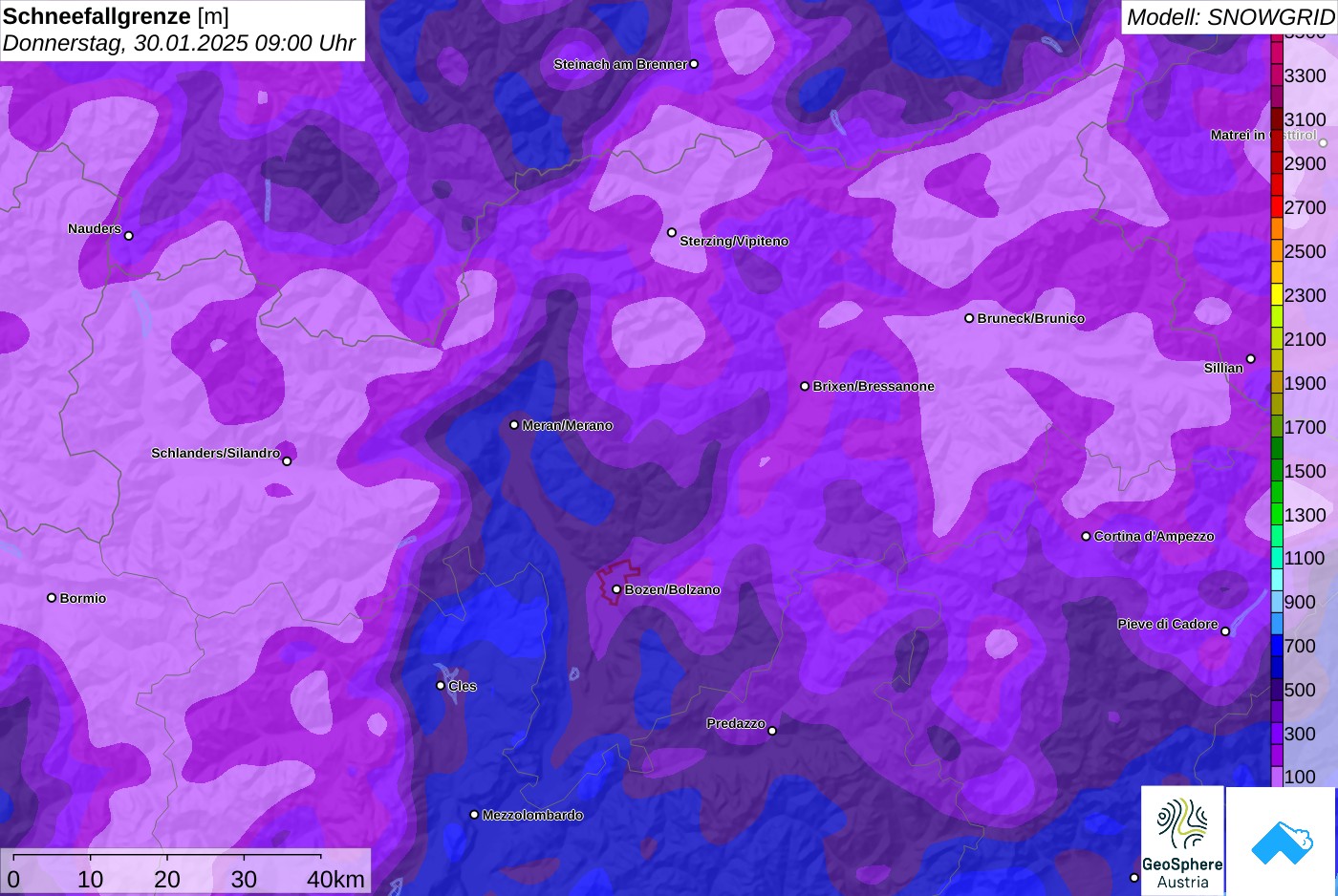Click the cyan 1100 legend color swatch
Screen dimensions: 1338x896
pos(1277,558)
